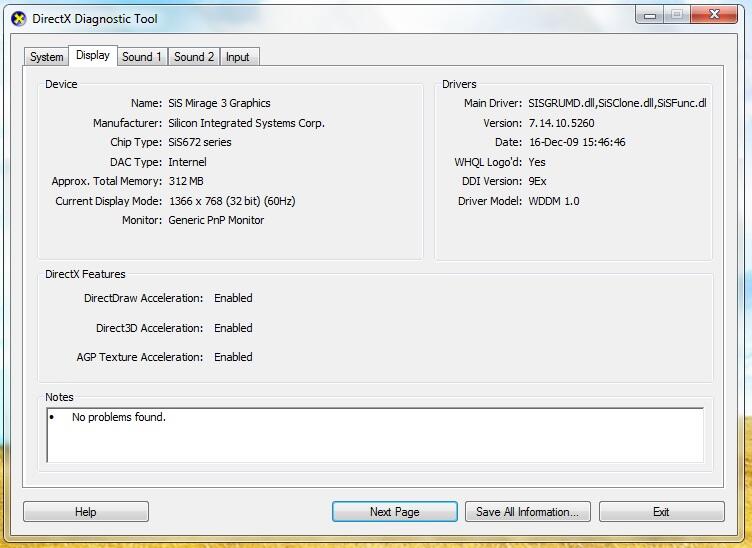The image size is (752, 548).
Task: Click the 'Chip Type:' label
Action: click(136, 142)
